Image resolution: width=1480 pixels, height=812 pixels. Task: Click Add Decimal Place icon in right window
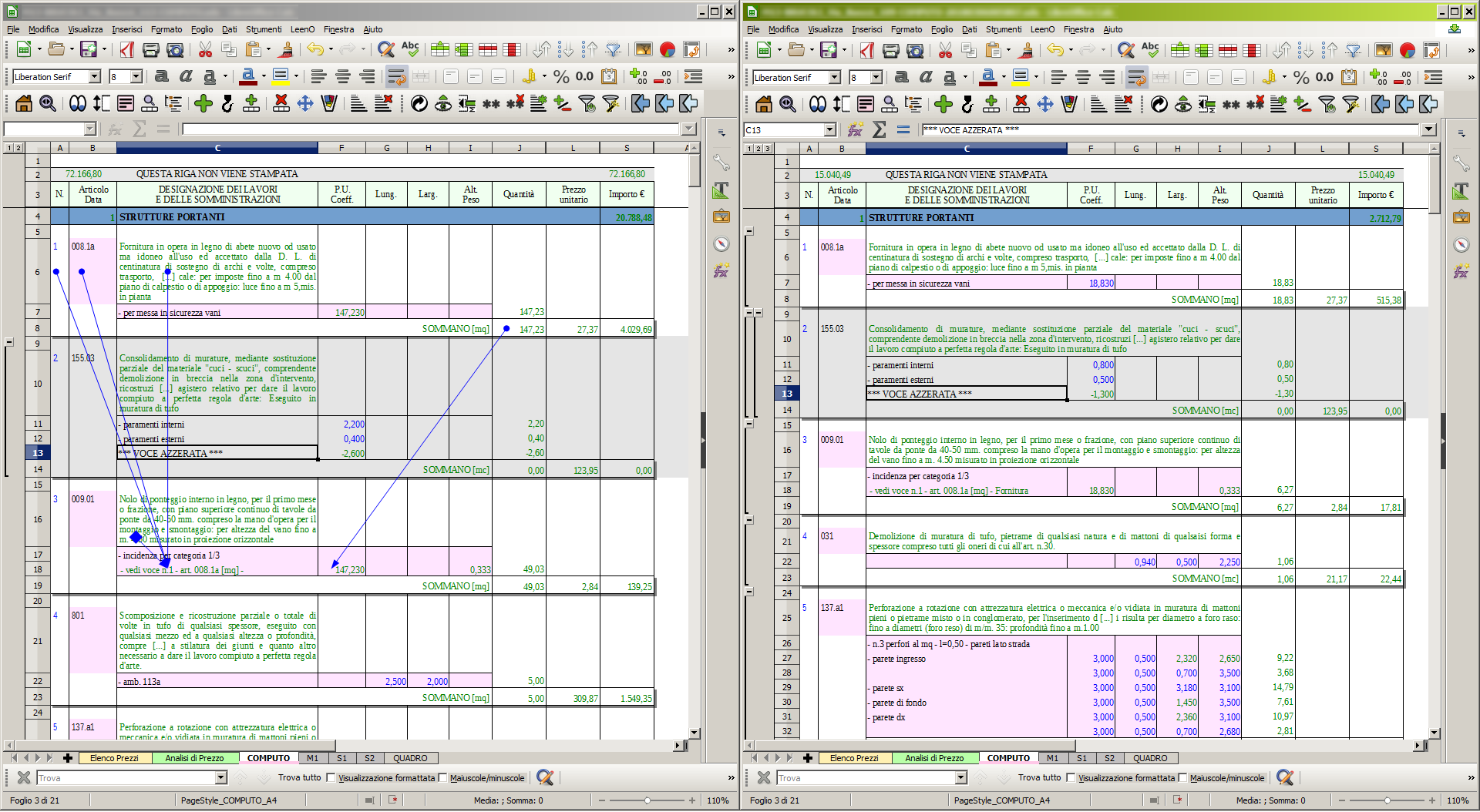click(x=1378, y=77)
